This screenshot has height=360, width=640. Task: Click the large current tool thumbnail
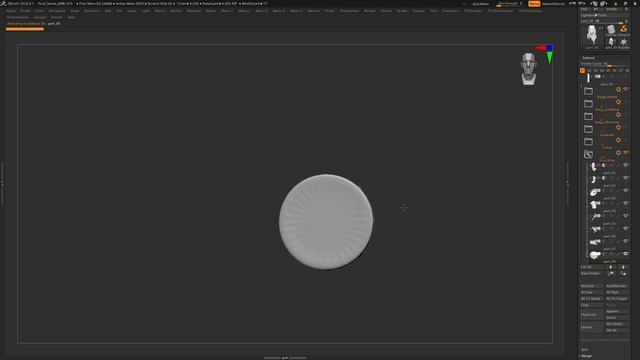coord(592,36)
